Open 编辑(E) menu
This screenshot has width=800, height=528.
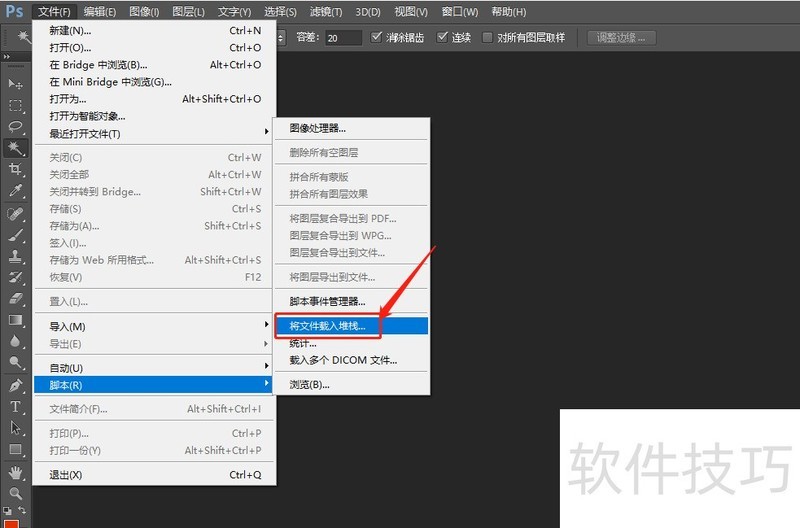click(99, 11)
